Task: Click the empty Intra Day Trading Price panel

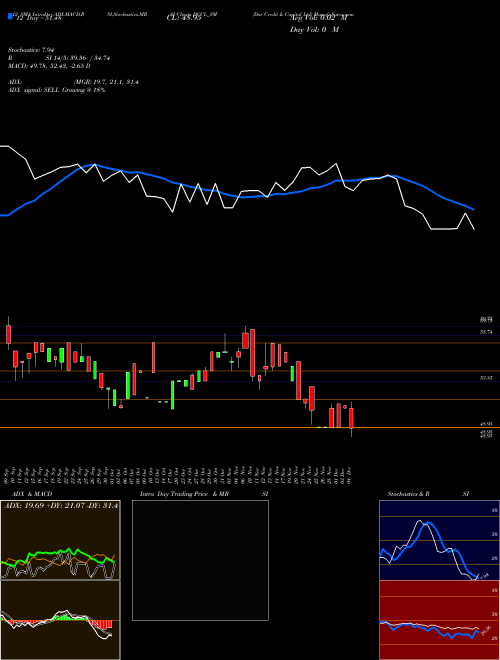Action: tap(200, 560)
